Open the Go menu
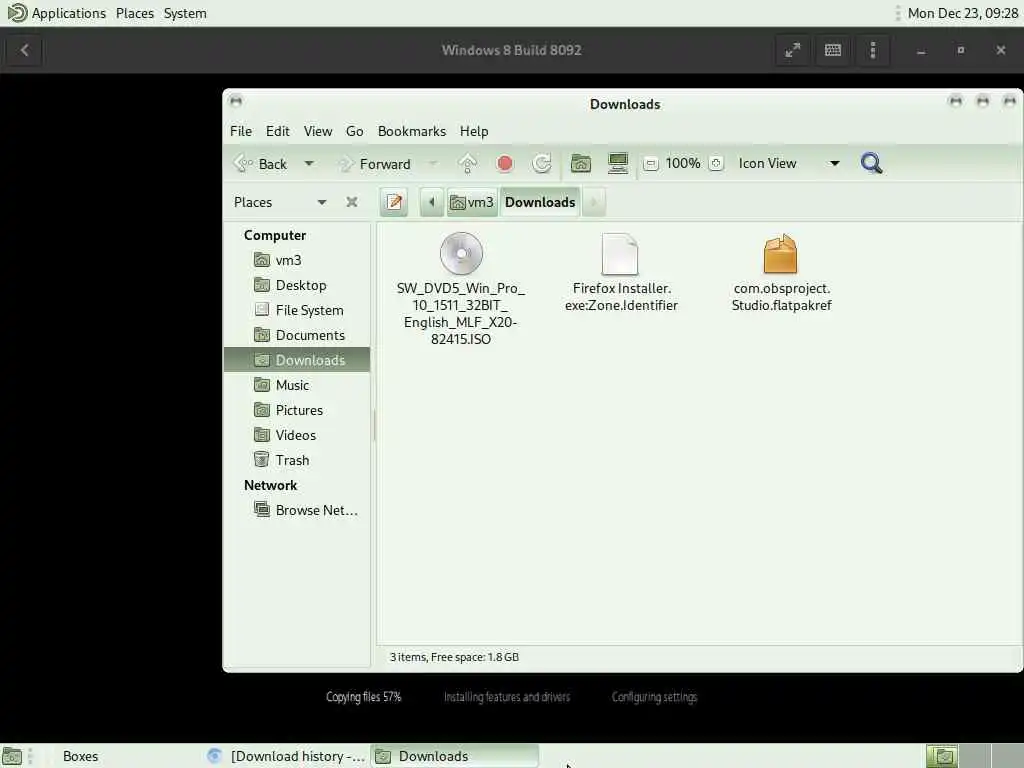 pyautogui.click(x=354, y=131)
